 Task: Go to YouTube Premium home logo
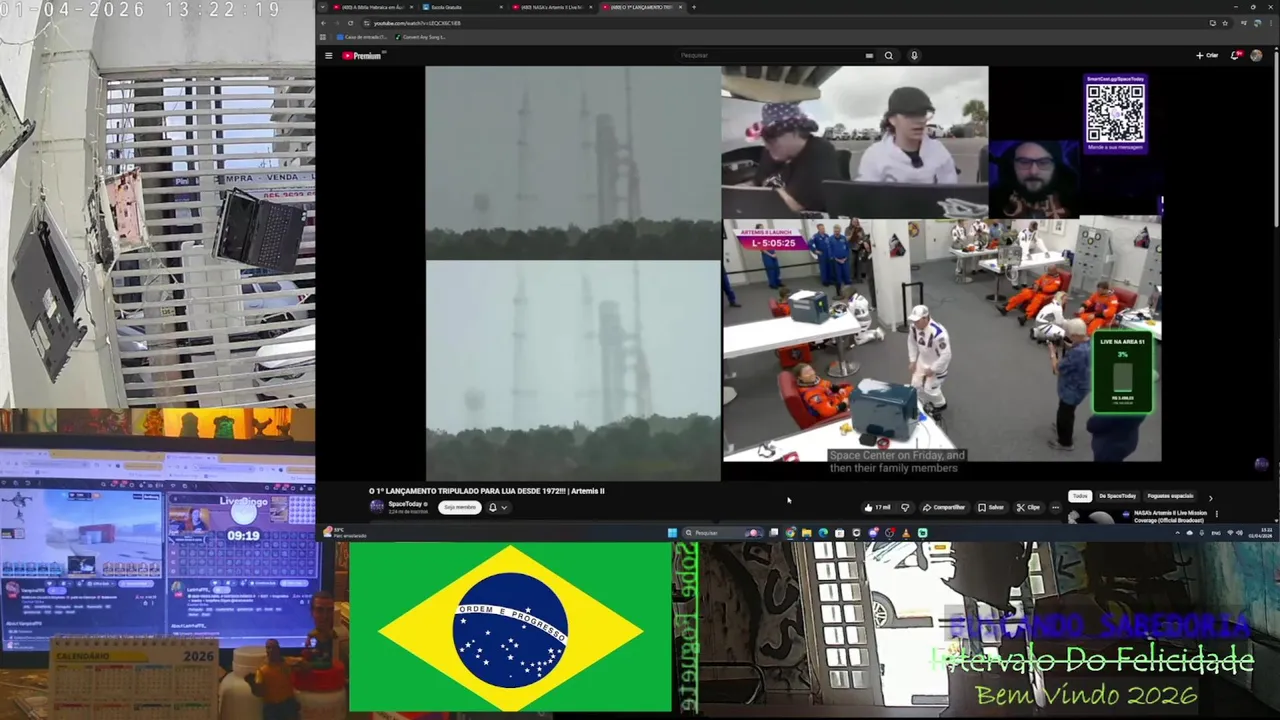coord(362,56)
